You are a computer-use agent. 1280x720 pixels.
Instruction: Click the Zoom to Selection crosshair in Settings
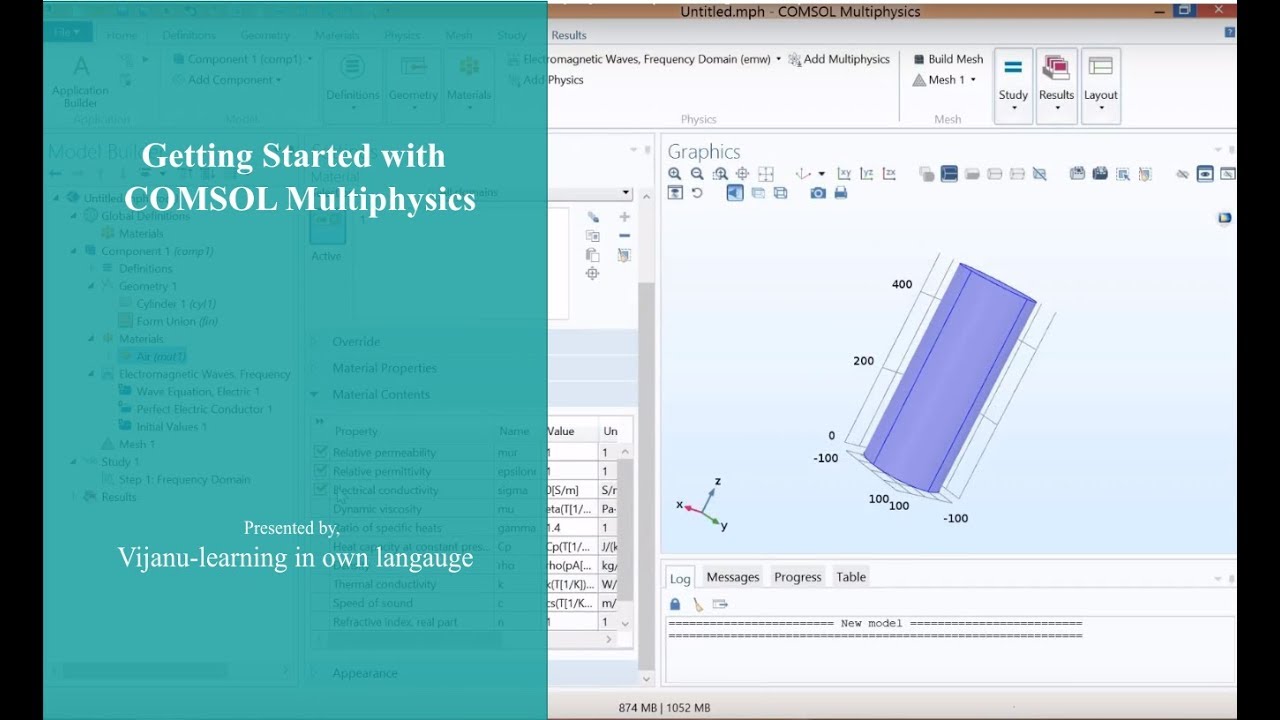[x=592, y=273]
